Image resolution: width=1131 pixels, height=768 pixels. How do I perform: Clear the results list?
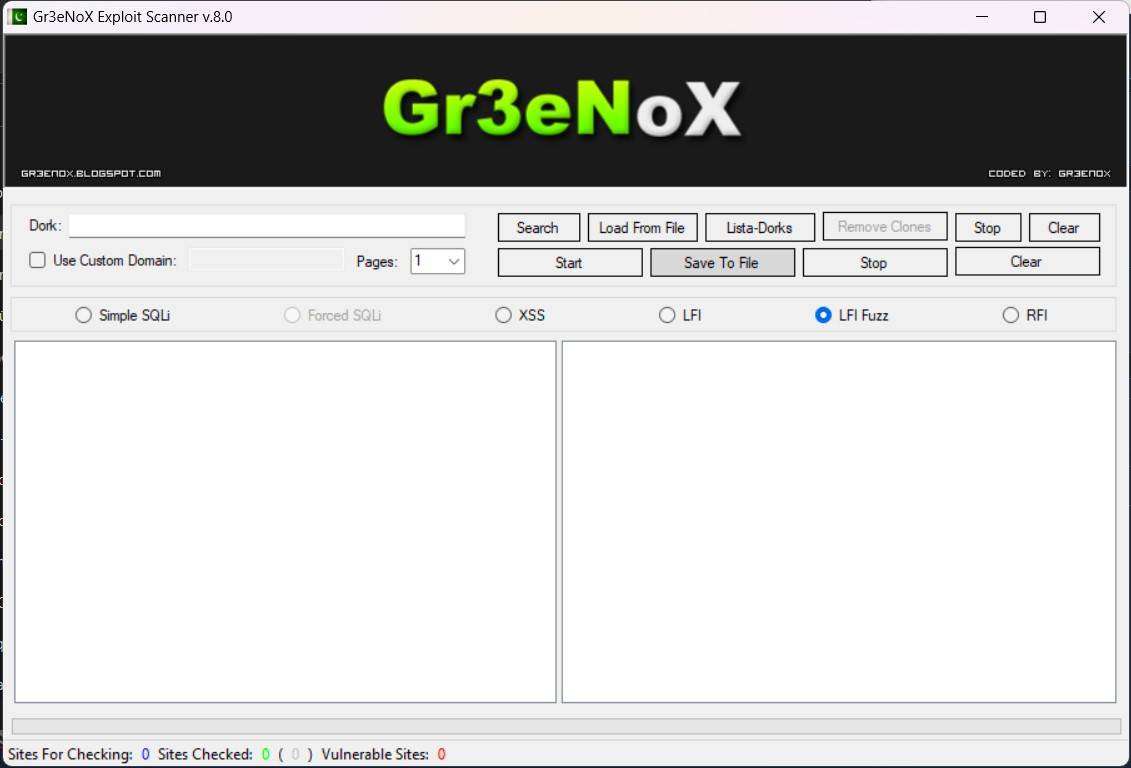coord(1026,262)
